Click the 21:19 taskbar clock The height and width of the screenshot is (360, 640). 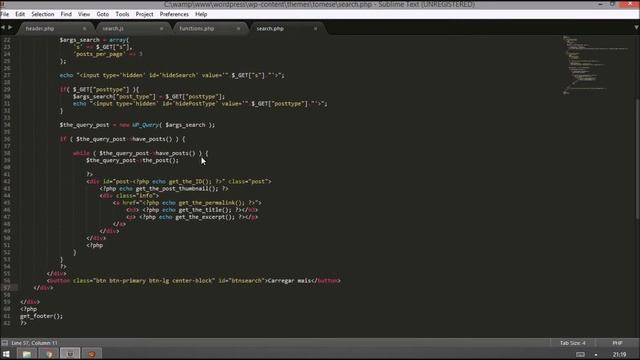(619, 354)
